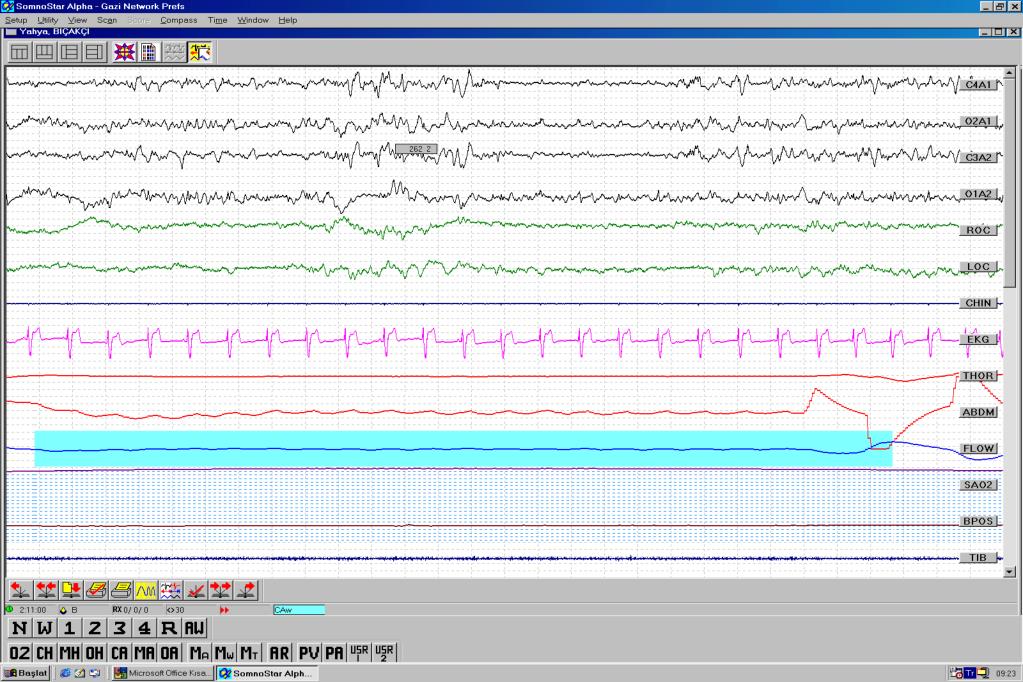The image size is (1023, 682).
Task: Click the red checkmark icon in bottom toolbar
Action: 196,590
